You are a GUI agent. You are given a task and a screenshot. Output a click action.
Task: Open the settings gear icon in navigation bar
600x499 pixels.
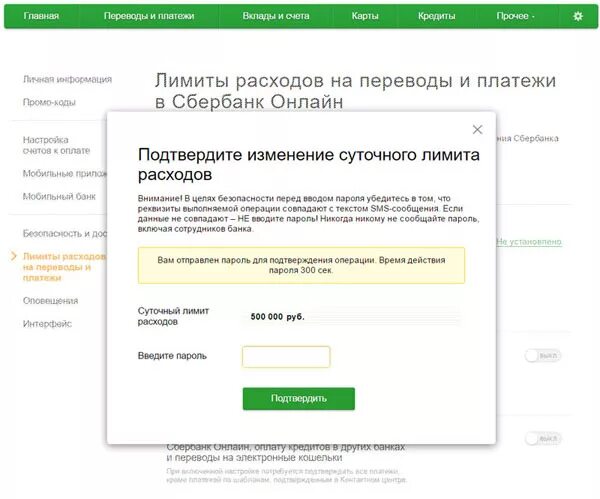578,16
